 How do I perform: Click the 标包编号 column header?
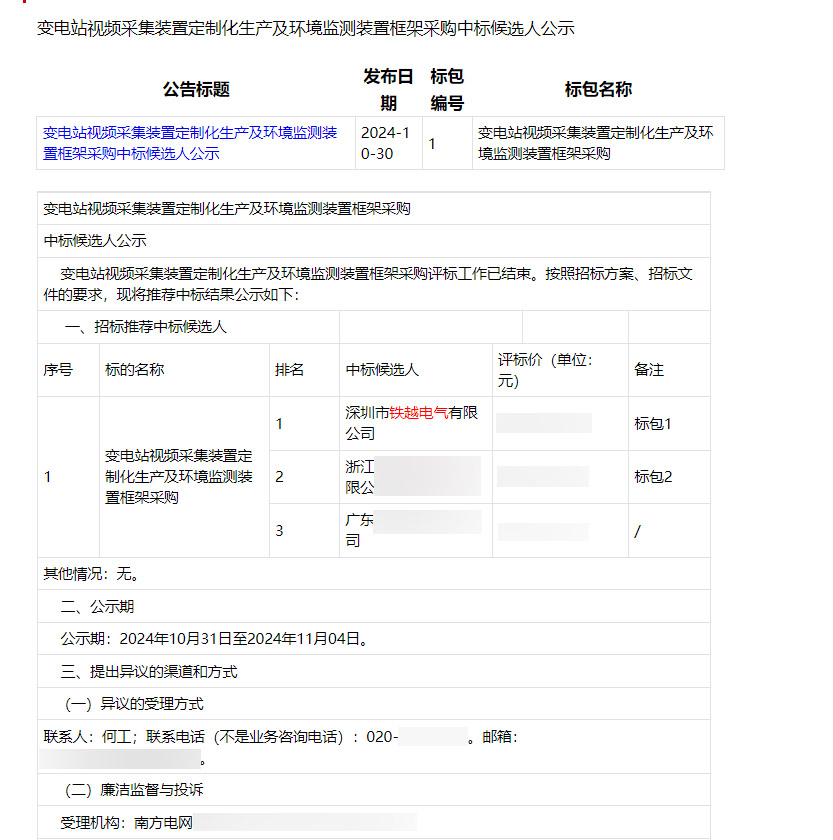(447, 89)
